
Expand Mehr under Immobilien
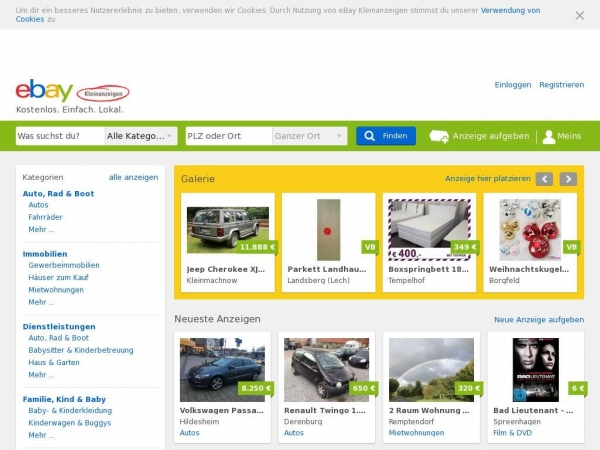tap(41, 302)
